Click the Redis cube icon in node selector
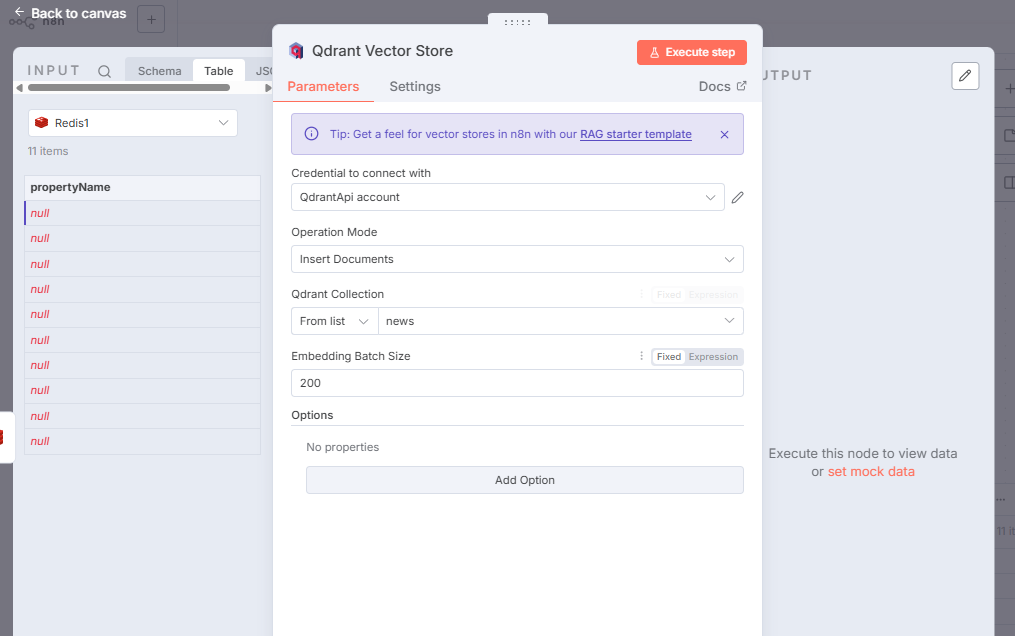Image resolution: width=1015 pixels, height=636 pixels. (x=41, y=122)
